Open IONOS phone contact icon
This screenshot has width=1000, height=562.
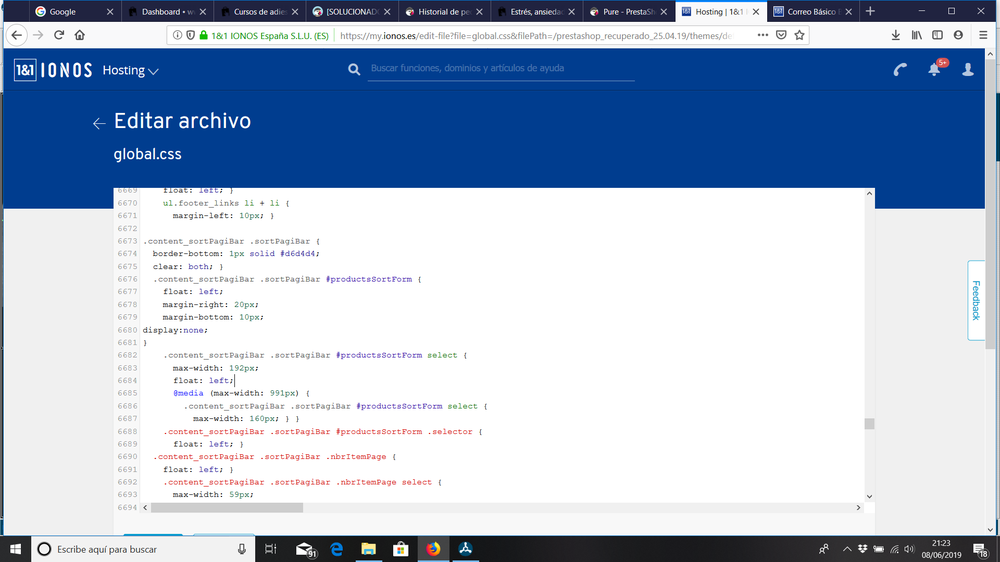tap(900, 70)
